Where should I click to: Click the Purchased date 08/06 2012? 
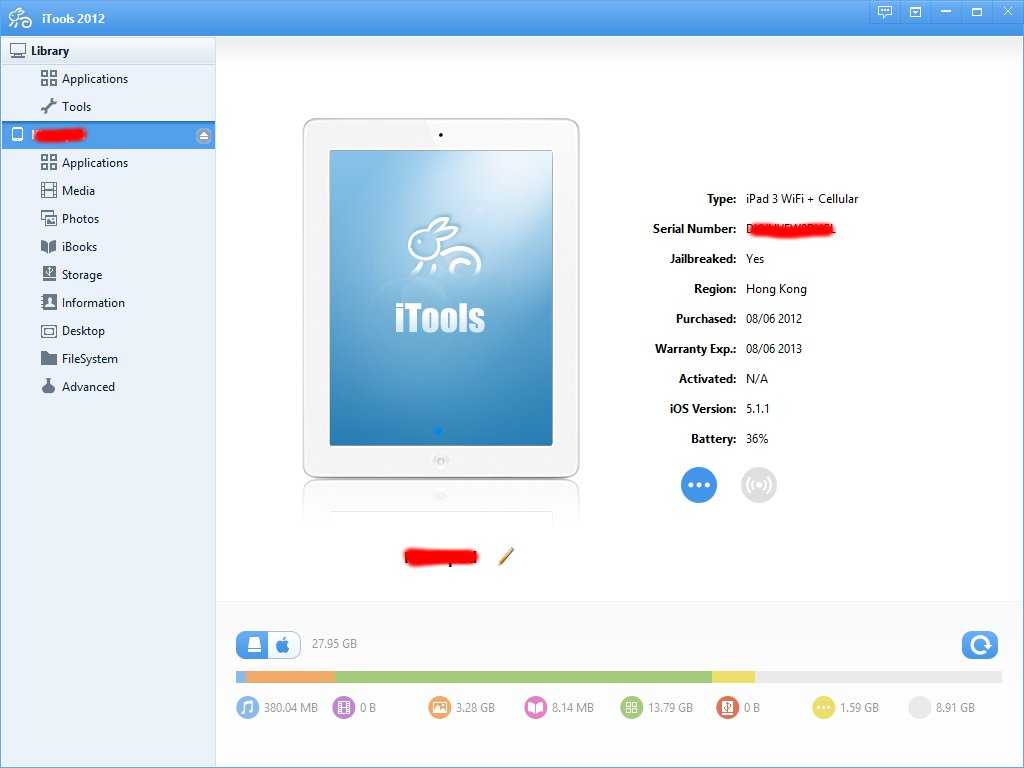point(774,319)
